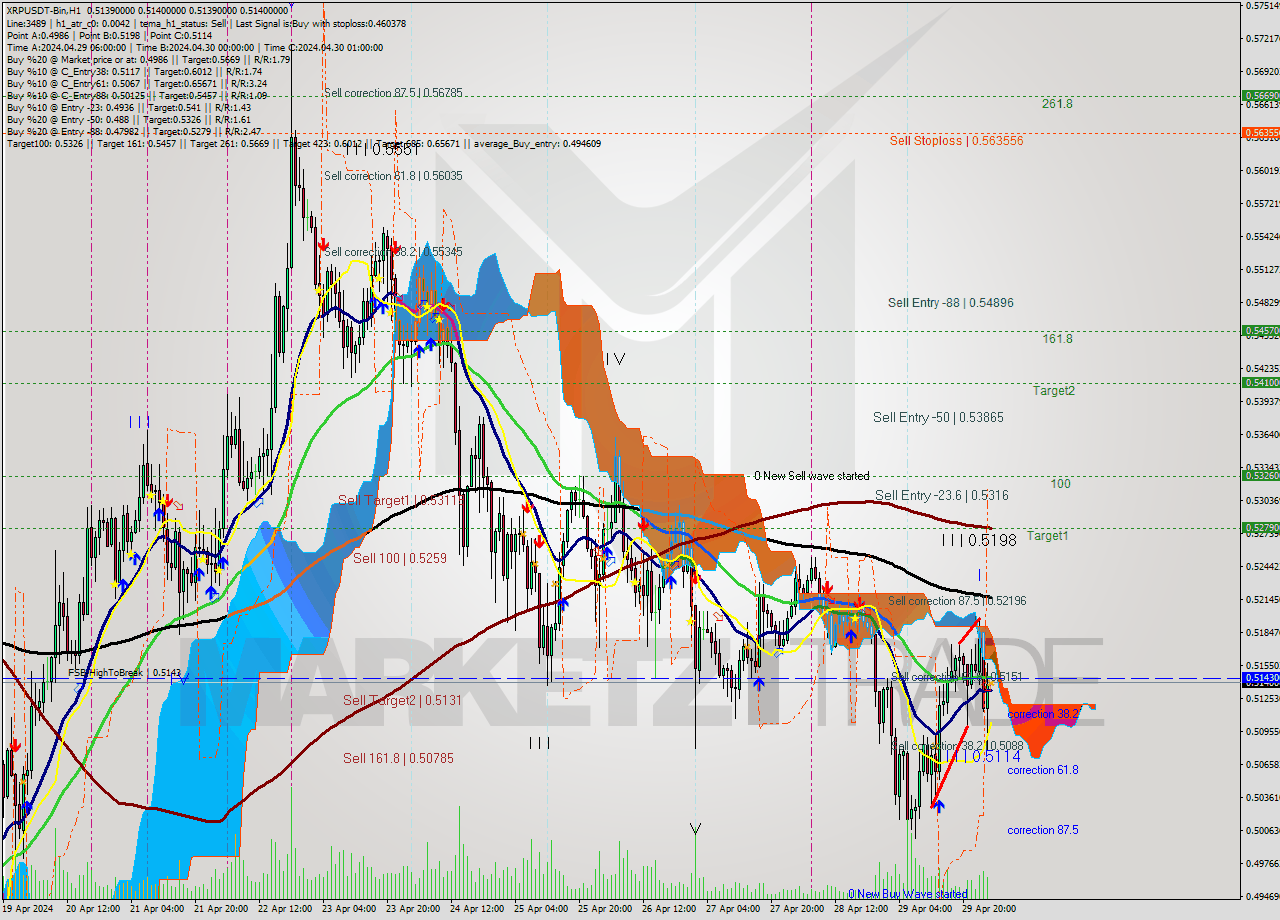Viewport: 1280px width, 920px height.
Task: Click the 25 Apr 04:00 time label
Action: tap(542, 910)
